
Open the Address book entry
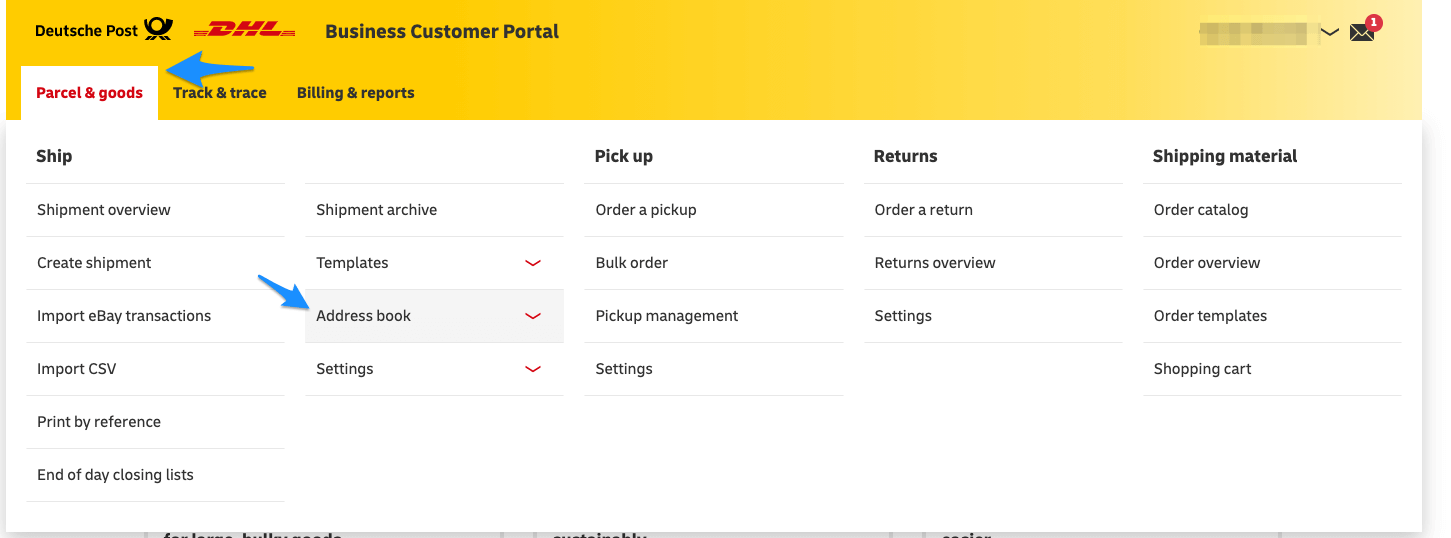click(434, 316)
